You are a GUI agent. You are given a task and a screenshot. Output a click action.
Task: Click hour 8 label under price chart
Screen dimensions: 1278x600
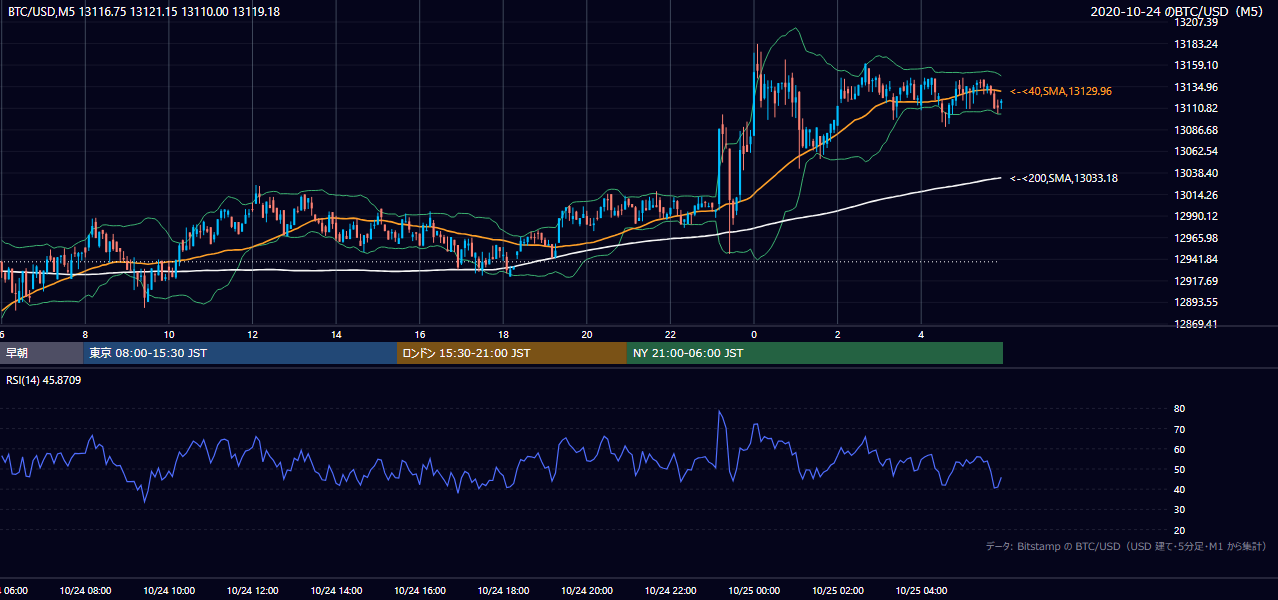tap(85, 334)
